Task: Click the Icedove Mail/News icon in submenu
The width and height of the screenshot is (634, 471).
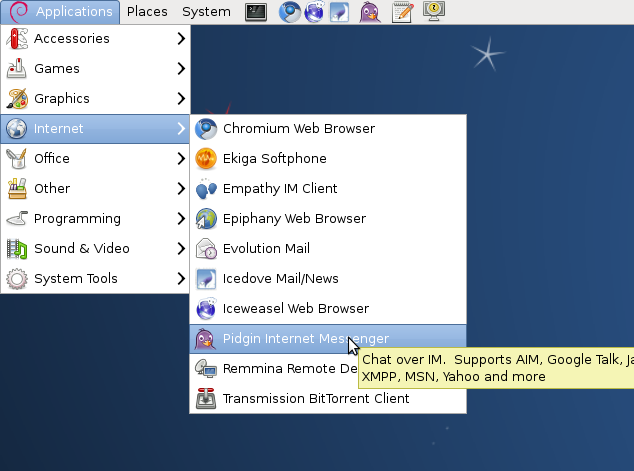Action: [x=206, y=279]
